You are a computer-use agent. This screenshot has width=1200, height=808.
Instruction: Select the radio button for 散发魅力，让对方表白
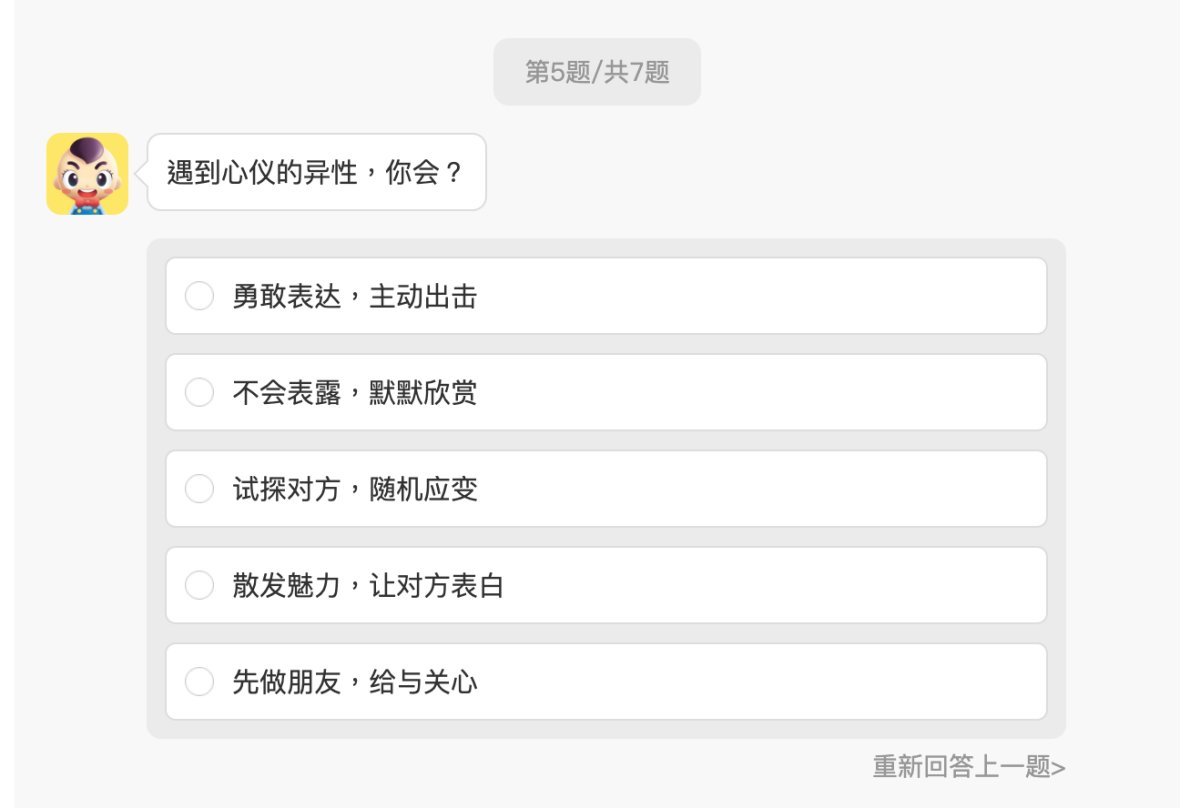click(x=198, y=585)
